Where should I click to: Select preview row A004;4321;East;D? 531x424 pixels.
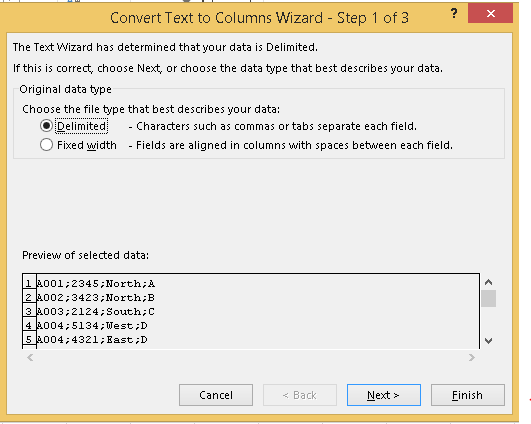(92, 340)
